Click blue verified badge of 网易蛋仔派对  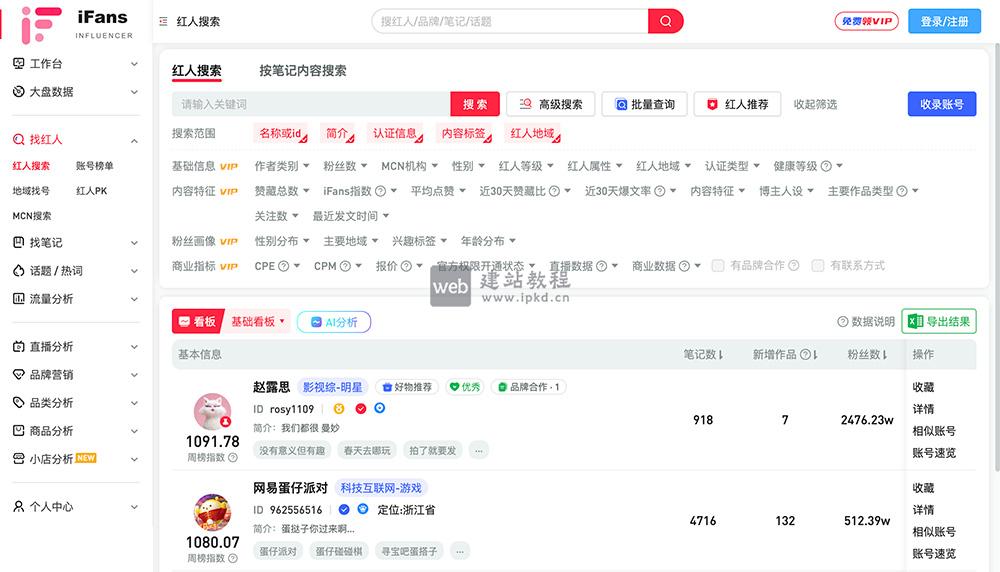click(x=344, y=509)
